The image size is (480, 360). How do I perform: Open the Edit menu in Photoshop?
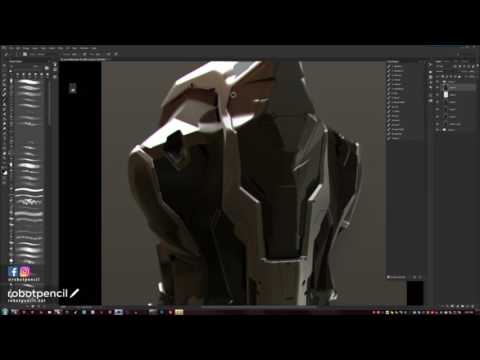[18, 48]
